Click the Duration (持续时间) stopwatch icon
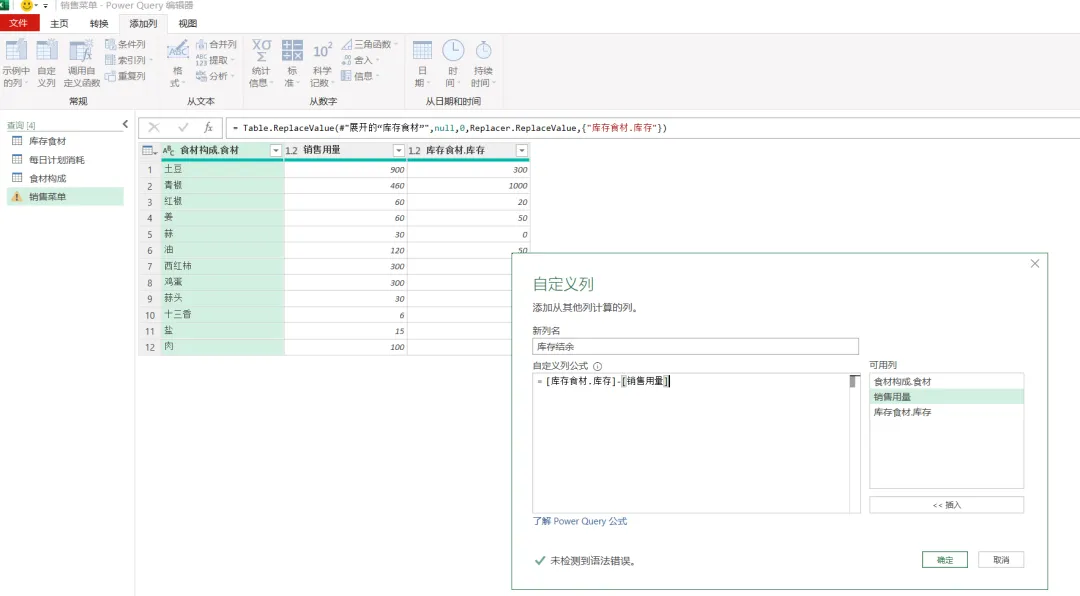 point(484,51)
